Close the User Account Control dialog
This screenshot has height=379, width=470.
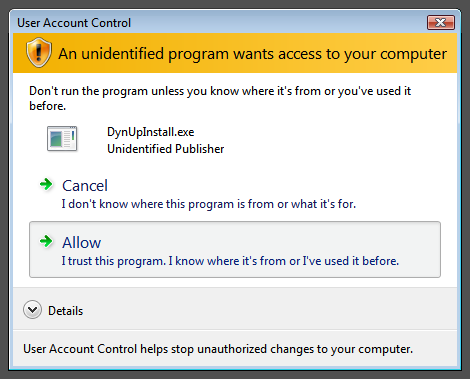click(x=441, y=23)
